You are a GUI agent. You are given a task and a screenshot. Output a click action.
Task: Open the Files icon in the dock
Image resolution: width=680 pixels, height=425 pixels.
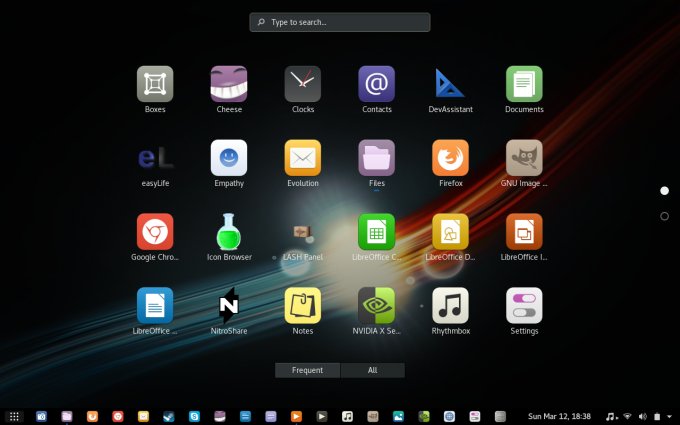tap(67, 416)
